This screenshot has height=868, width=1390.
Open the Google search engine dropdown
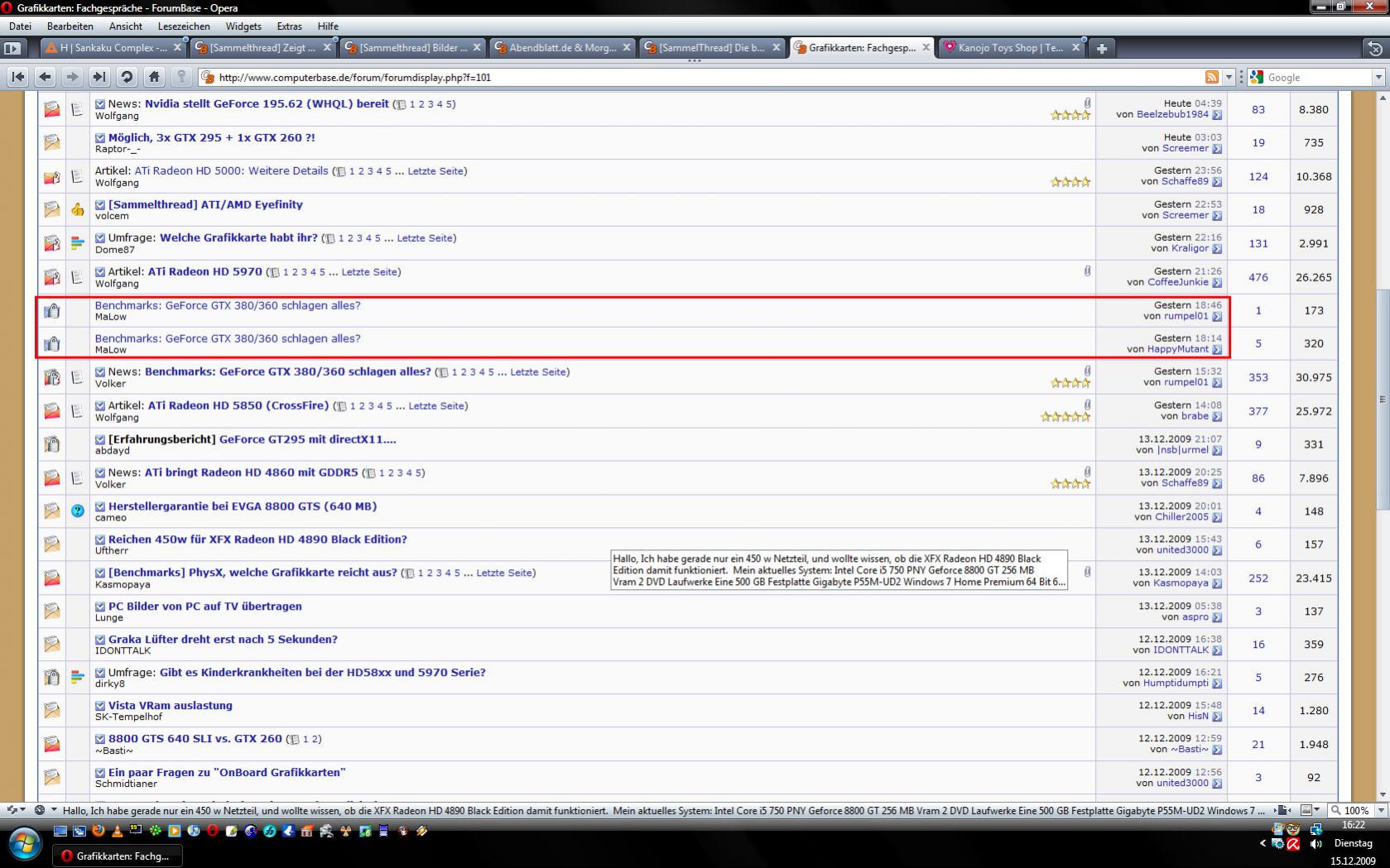click(x=1379, y=77)
